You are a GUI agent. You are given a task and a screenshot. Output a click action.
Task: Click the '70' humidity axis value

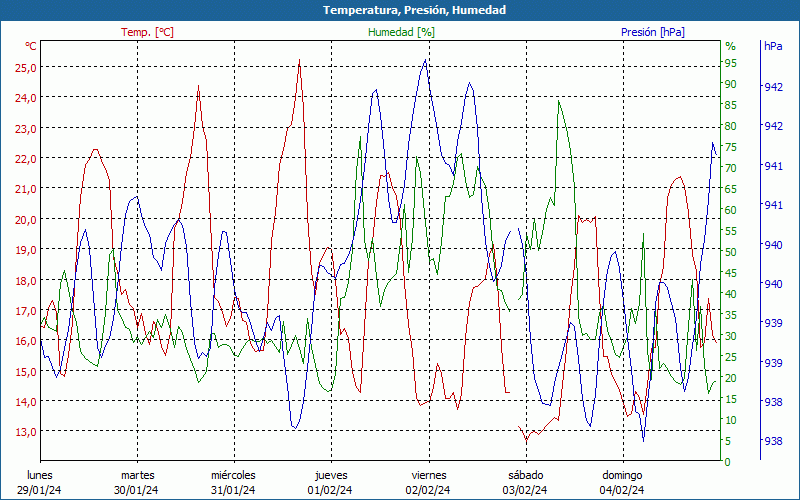tap(731, 168)
